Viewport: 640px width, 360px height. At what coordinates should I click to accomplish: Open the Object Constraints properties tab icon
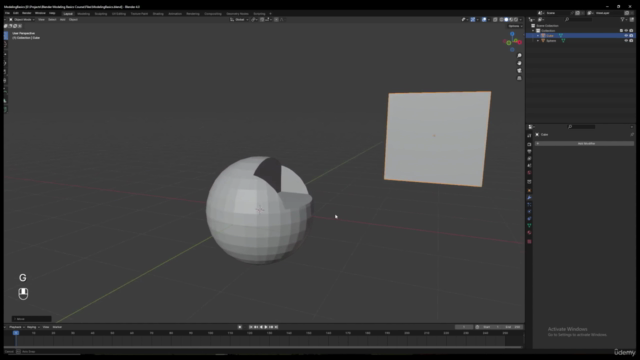tap(529, 218)
